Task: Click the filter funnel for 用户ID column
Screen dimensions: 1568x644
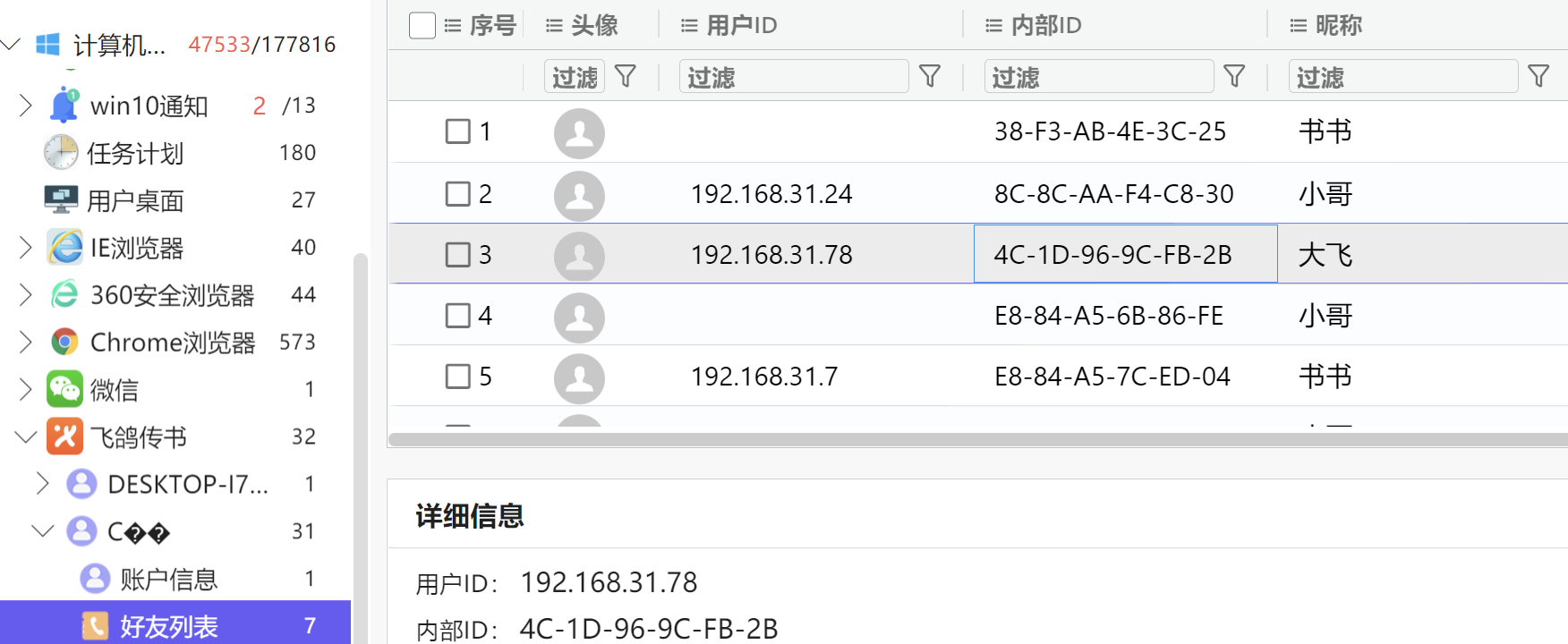Action: (930, 77)
